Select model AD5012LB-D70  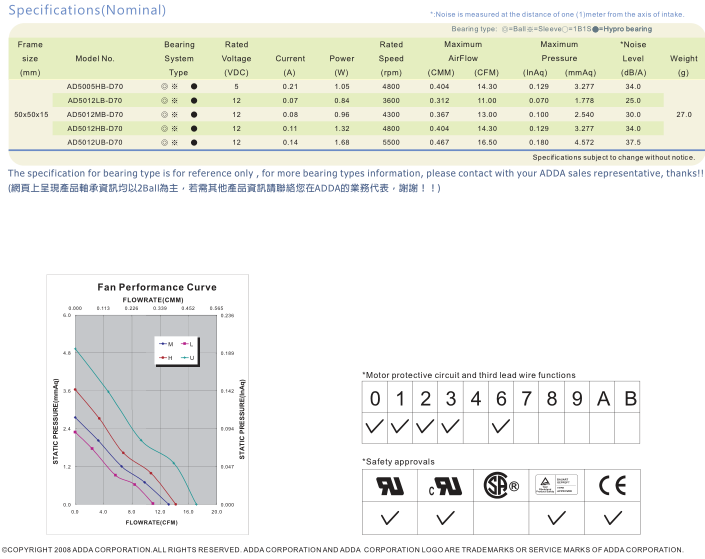click(x=95, y=100)
